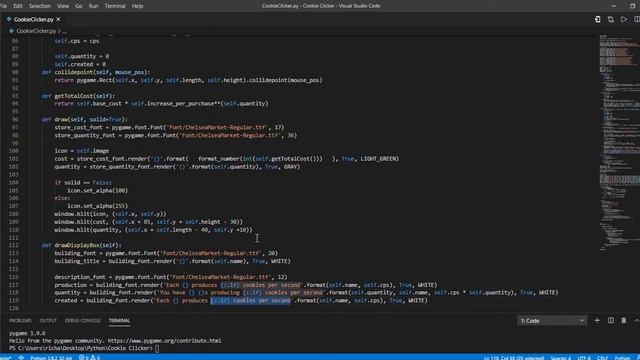The width and height of the screenshot is (640, 360).
Task: Click 'icon = self.image' on line 100
Action: click(x=82, y=151)
